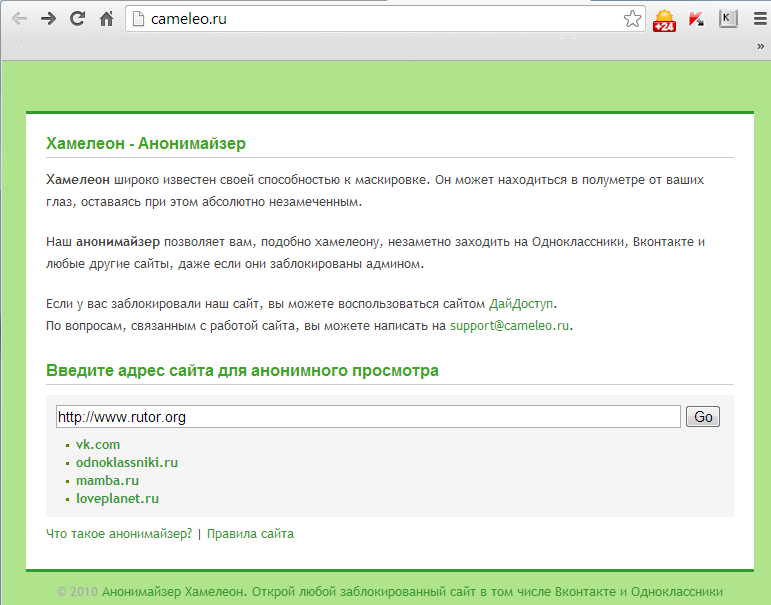Focus the address bar showing cameleo.ru

point(384,19)
